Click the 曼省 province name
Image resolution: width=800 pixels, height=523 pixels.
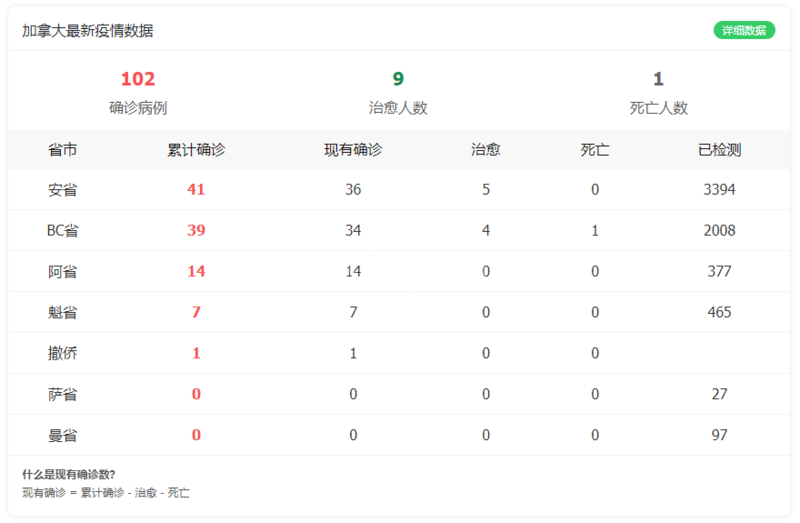coord(62,436)
